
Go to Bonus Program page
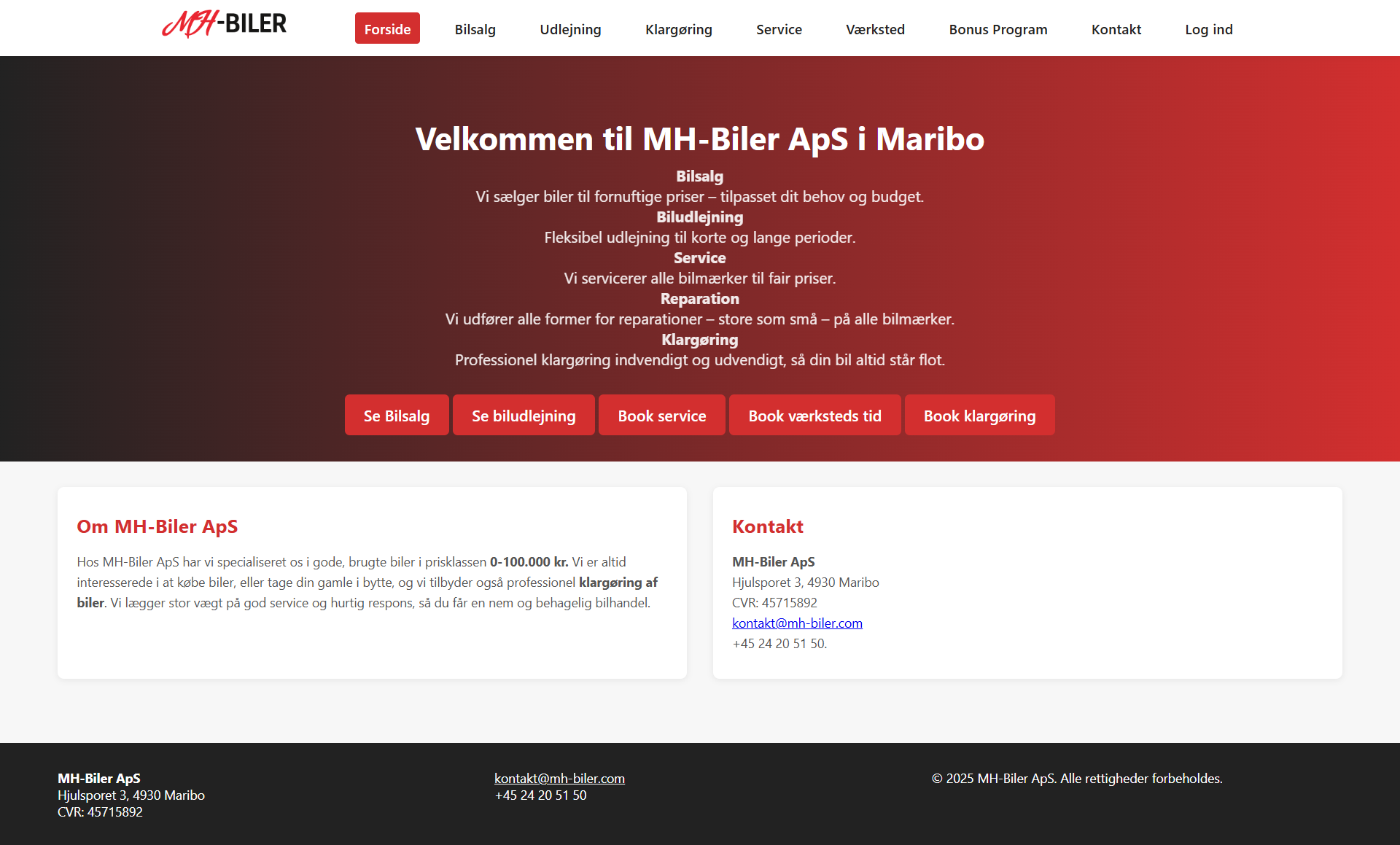[997, 29]
